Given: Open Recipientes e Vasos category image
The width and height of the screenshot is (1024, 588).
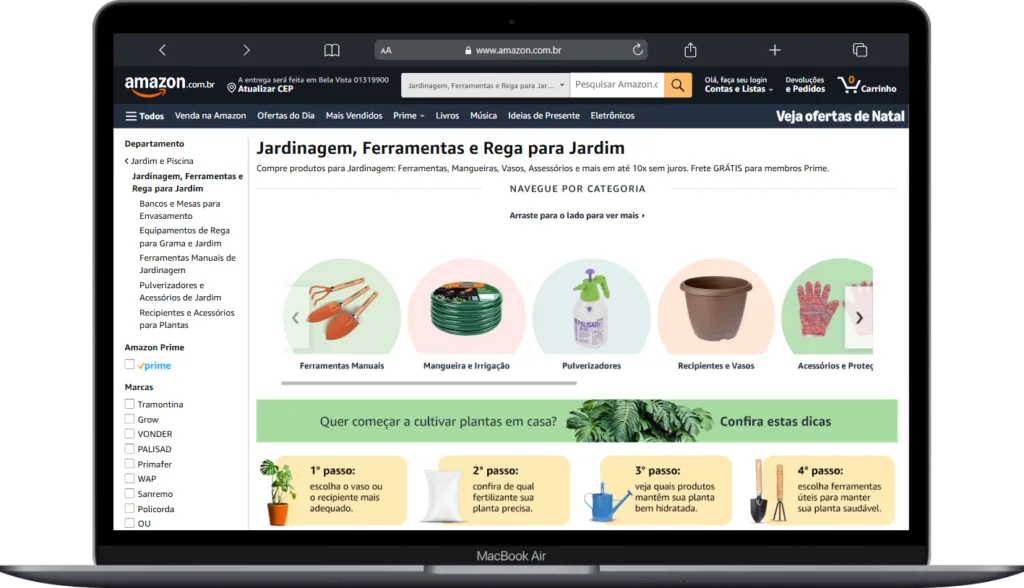Looking at the screenshot, I should pos(716,307).
